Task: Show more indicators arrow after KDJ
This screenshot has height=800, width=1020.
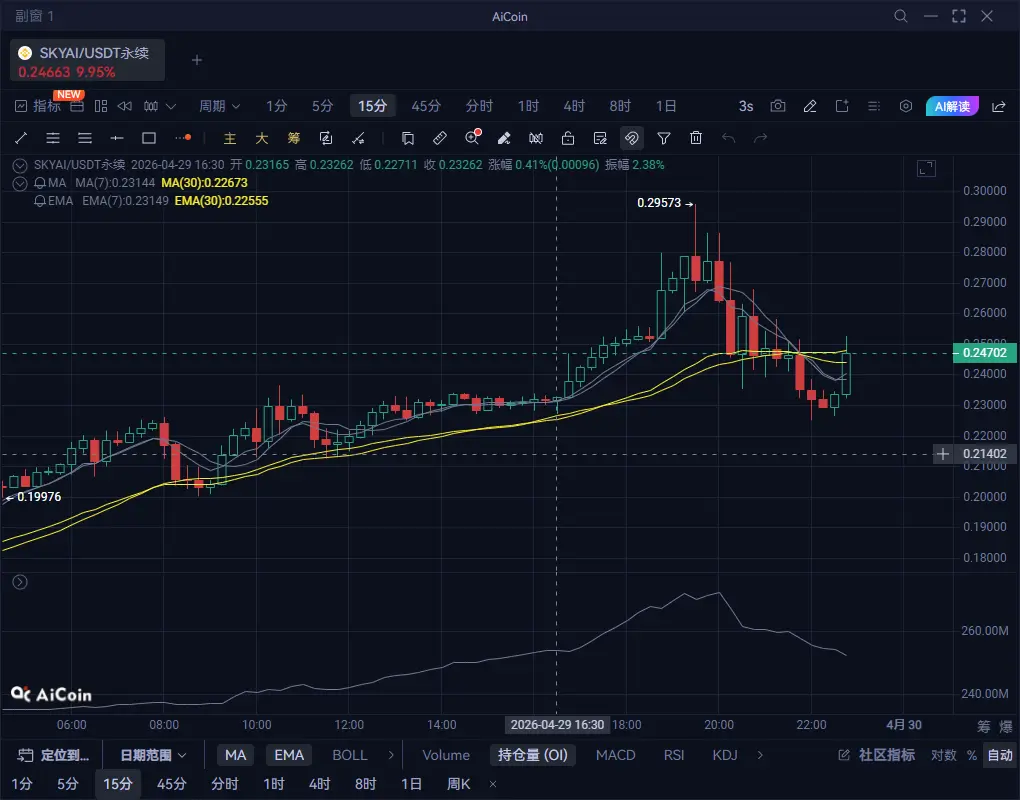Action: [x=760, y=755]
